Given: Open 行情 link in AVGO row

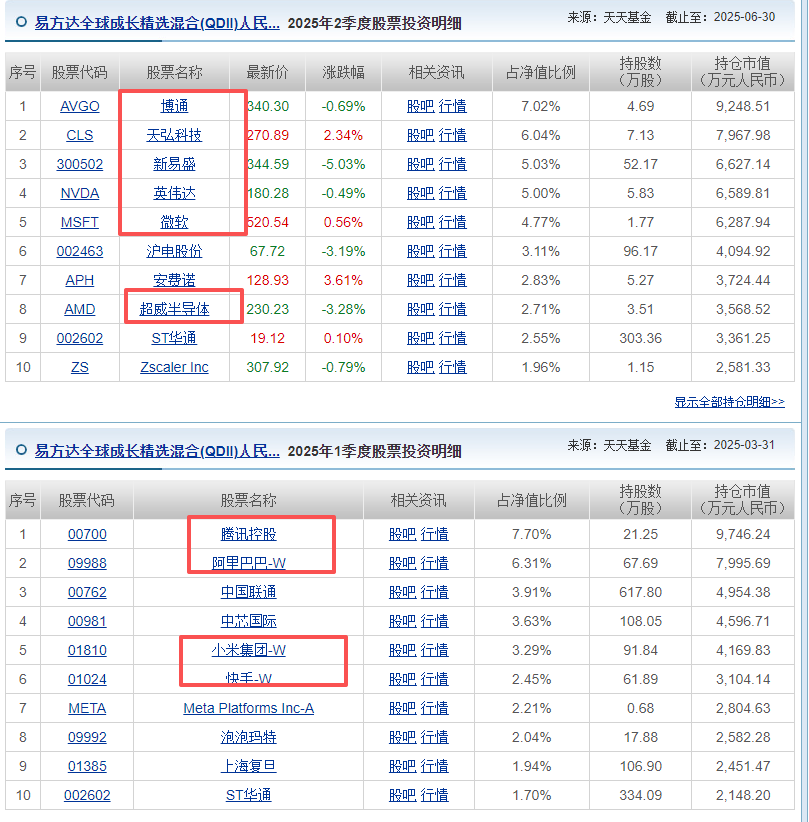Looking at the screenshot, I should (452, 106).
